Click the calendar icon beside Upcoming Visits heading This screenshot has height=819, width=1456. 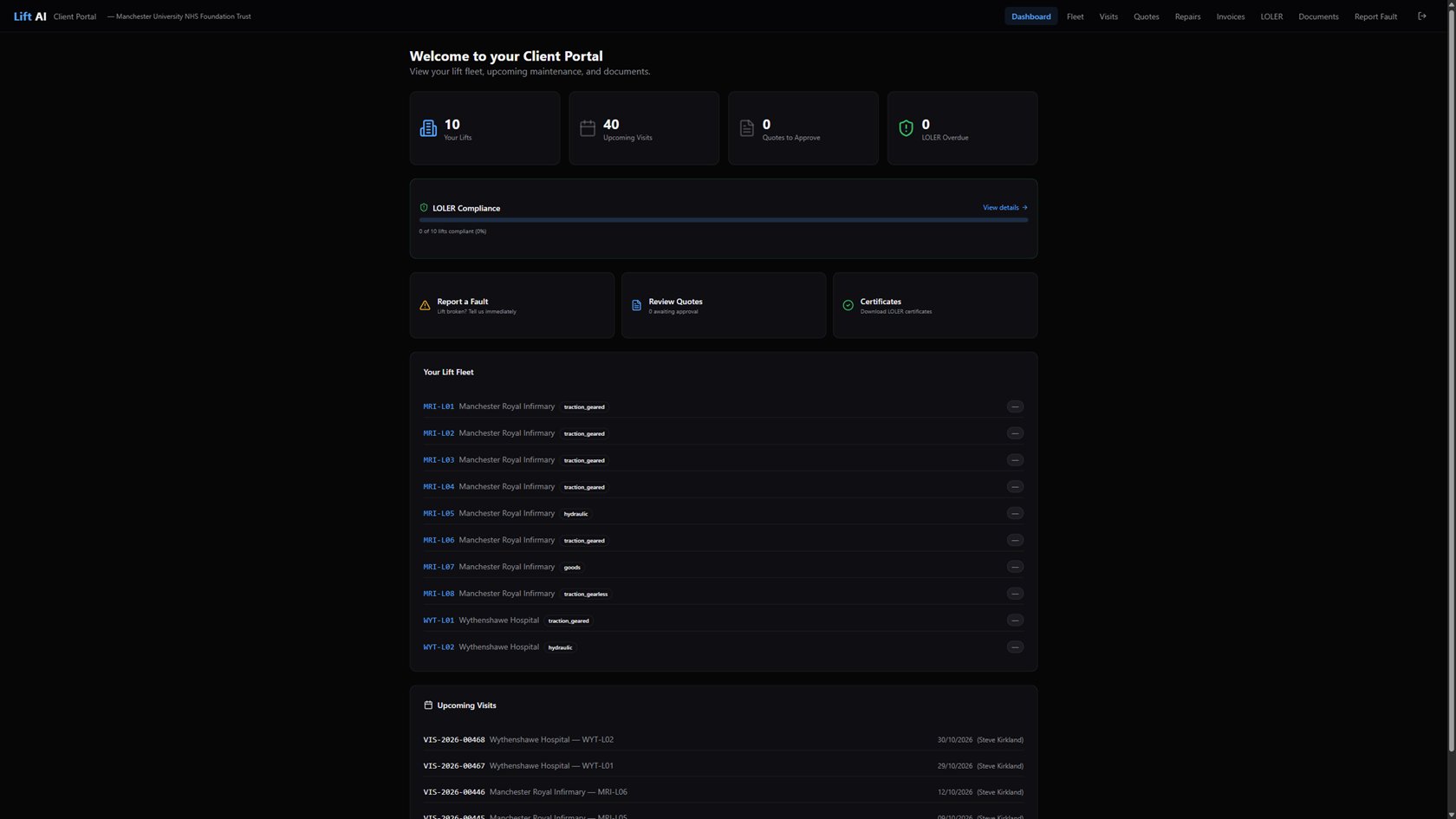pyautogui.click(x=428, y=705)
